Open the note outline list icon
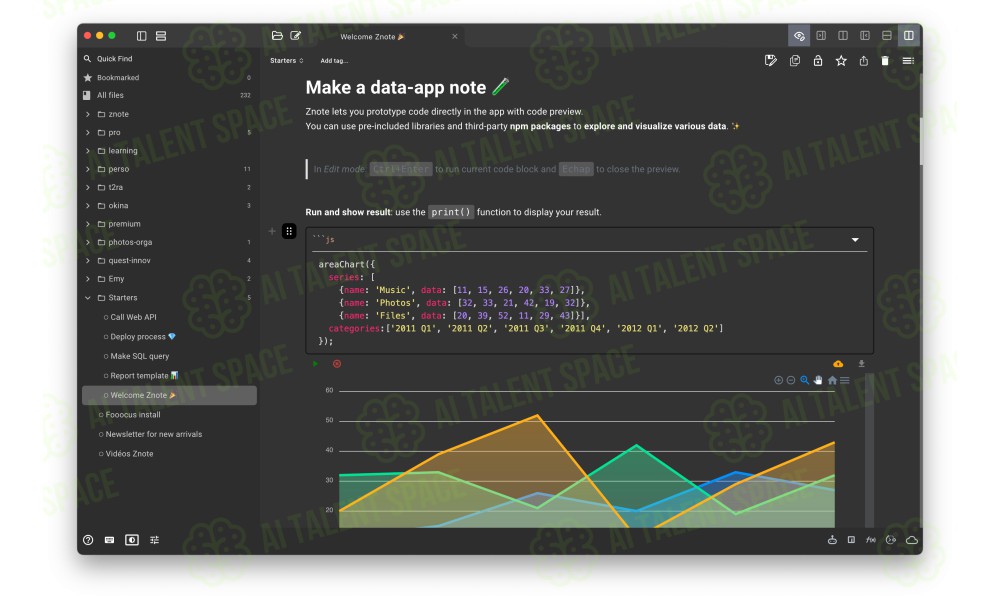 point(908,61)
